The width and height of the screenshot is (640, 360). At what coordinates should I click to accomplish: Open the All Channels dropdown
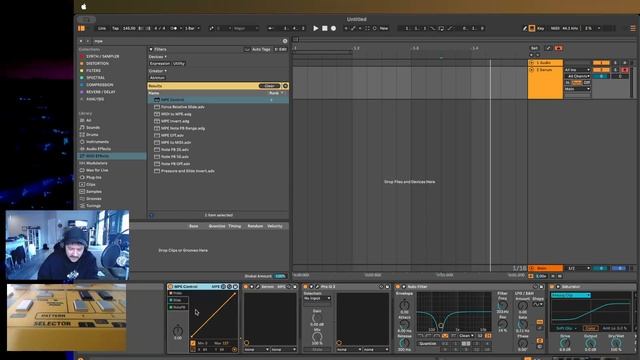[x=577, y=76]
